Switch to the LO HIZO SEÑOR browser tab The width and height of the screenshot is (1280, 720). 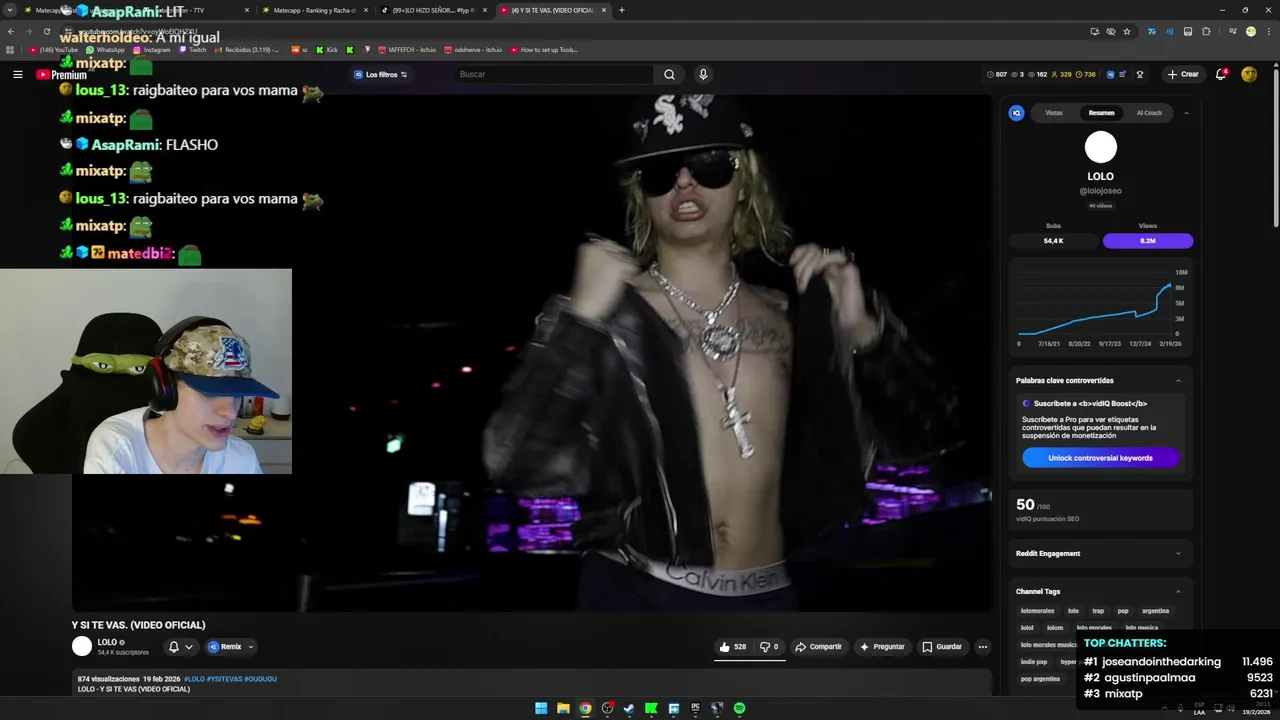[x=434, y=10]
